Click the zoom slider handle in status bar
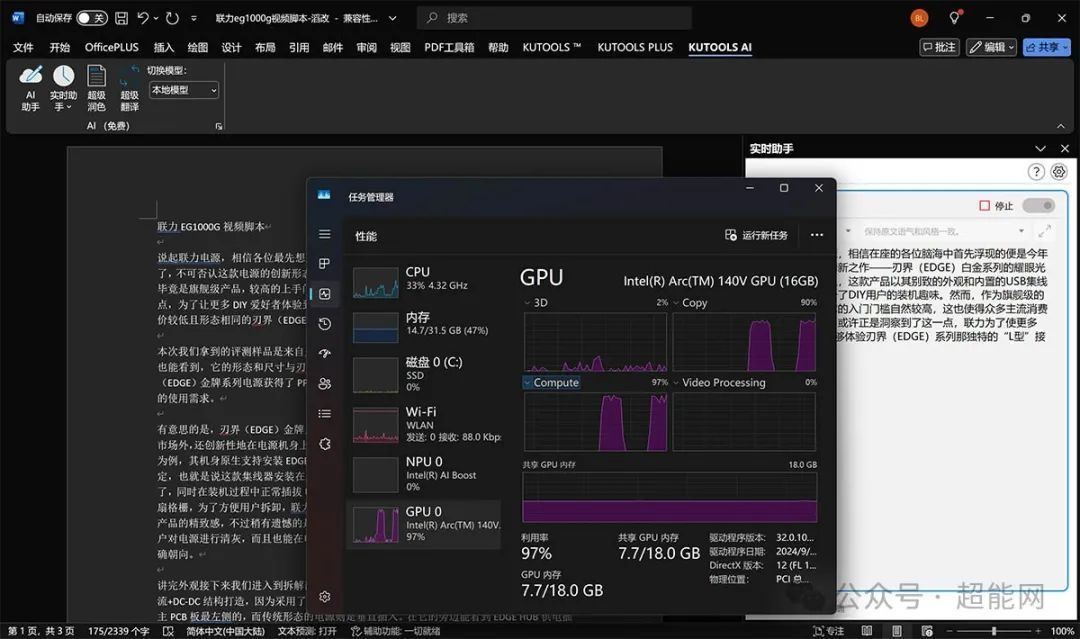This screenshot has width=1080, height=639. tap(993, 631)
